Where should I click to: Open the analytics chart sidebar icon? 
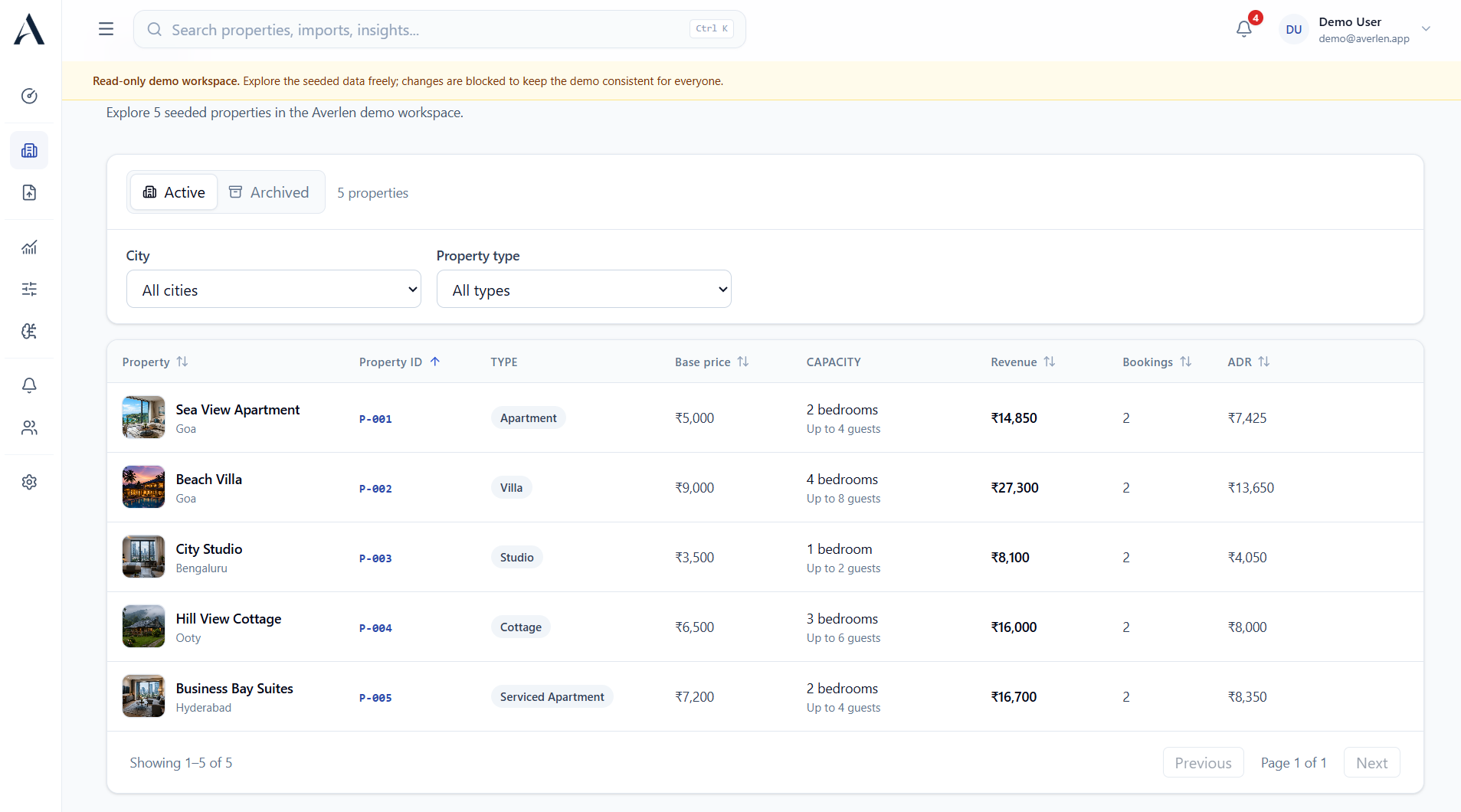point(29,247)
